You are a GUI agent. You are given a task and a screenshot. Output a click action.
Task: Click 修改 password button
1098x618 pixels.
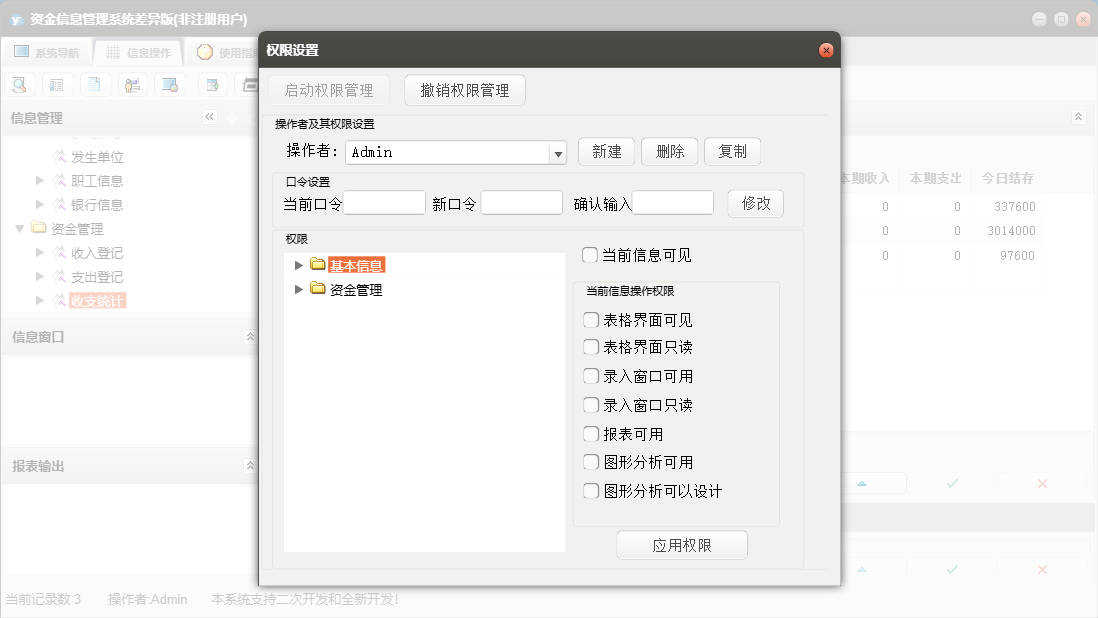click(756, 204)
